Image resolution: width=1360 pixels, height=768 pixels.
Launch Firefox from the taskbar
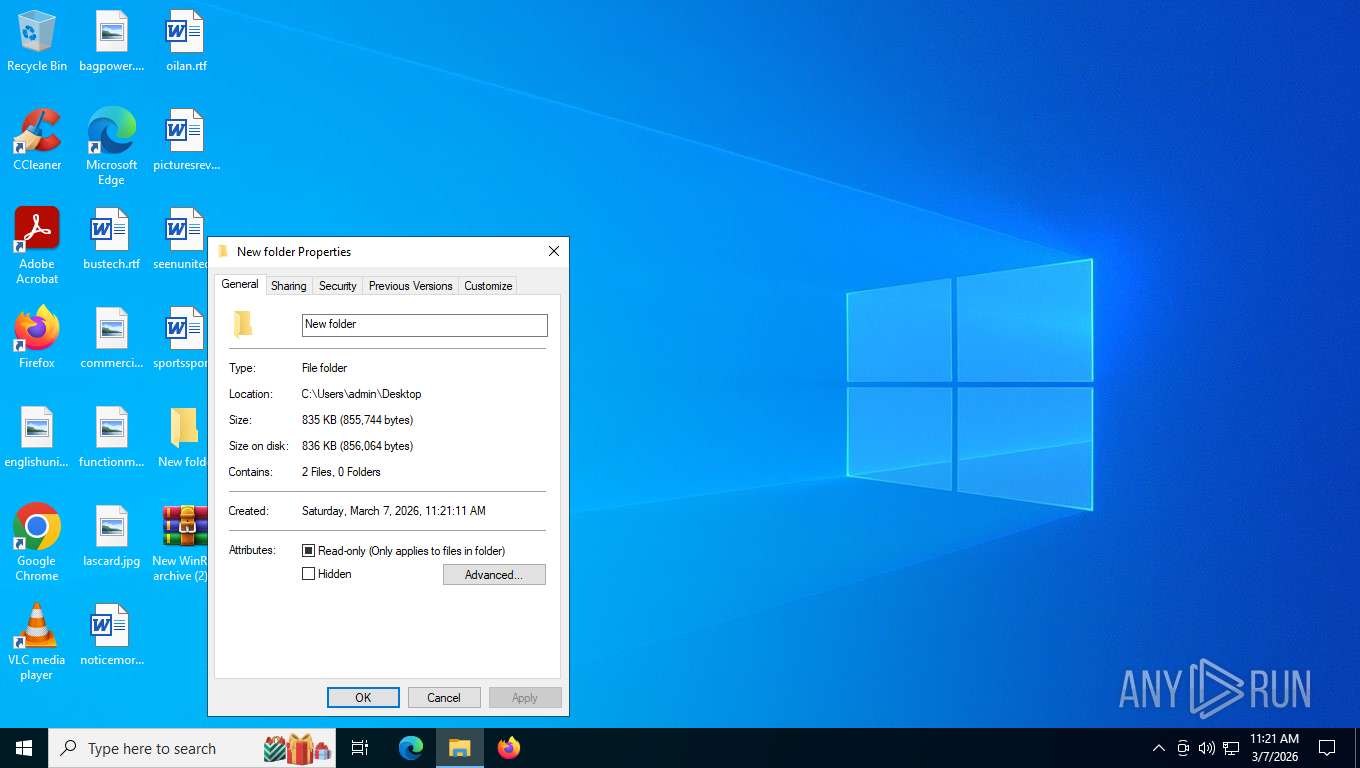509,748
